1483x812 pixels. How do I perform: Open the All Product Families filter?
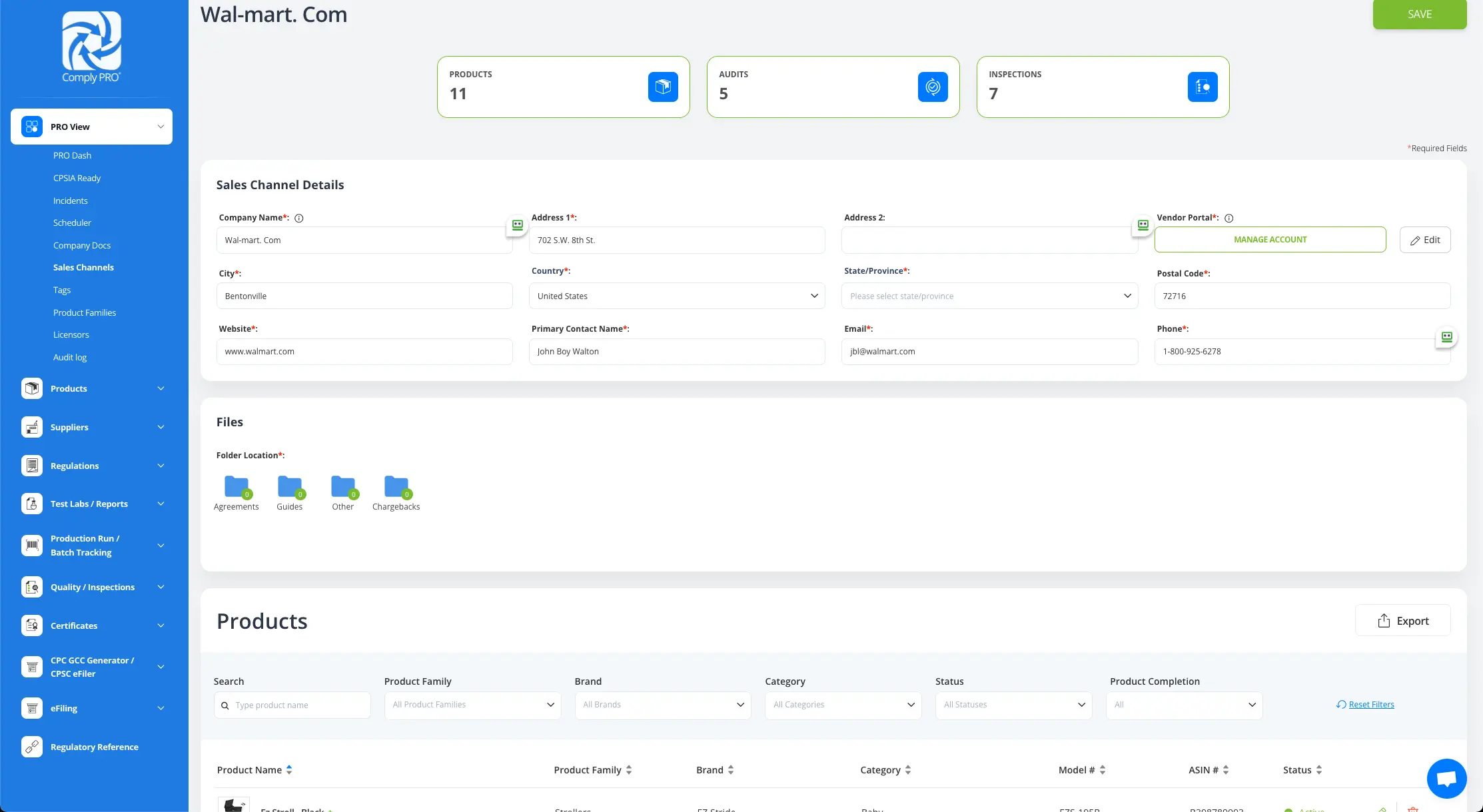(472, 705)
